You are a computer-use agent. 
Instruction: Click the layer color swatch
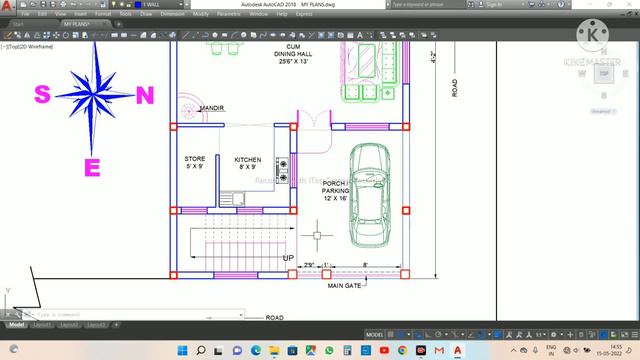pyautogui.click(x=138, y=4)
